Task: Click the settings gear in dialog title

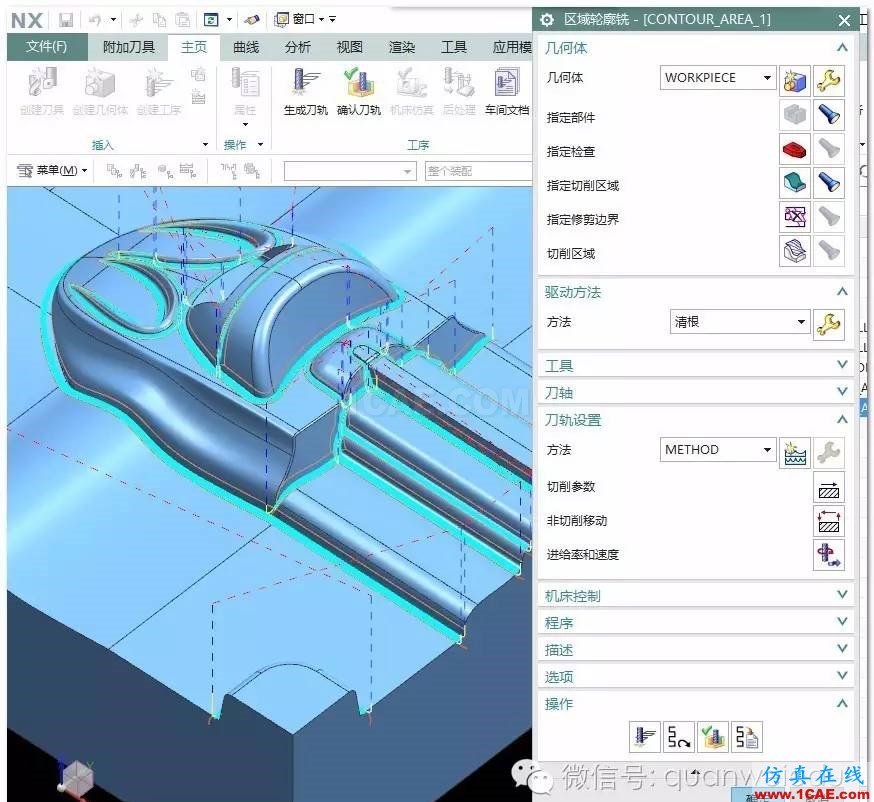Action: tap(547, 20)
